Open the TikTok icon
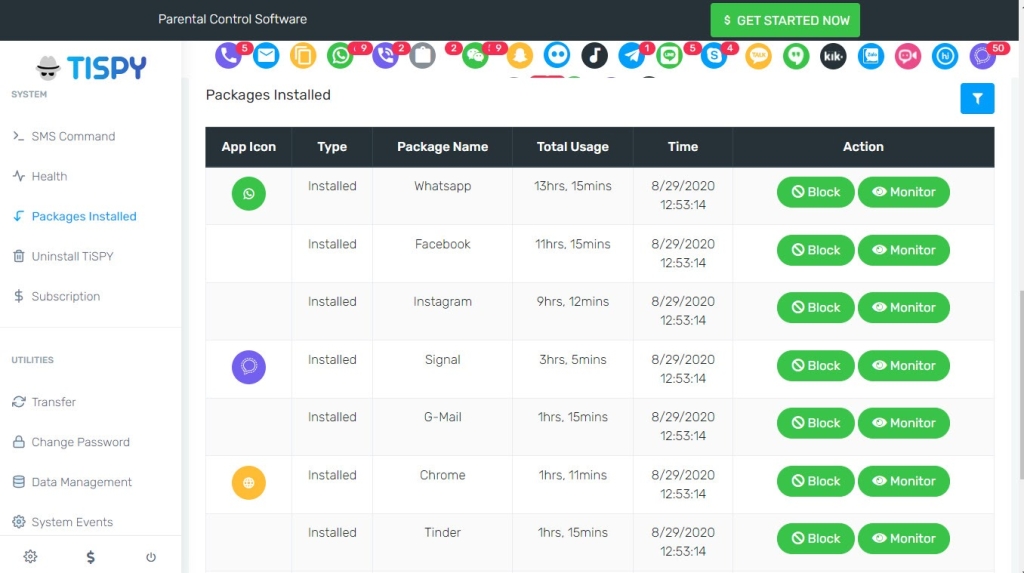Screen dimensions: 1024x573 tap(594, 56)
